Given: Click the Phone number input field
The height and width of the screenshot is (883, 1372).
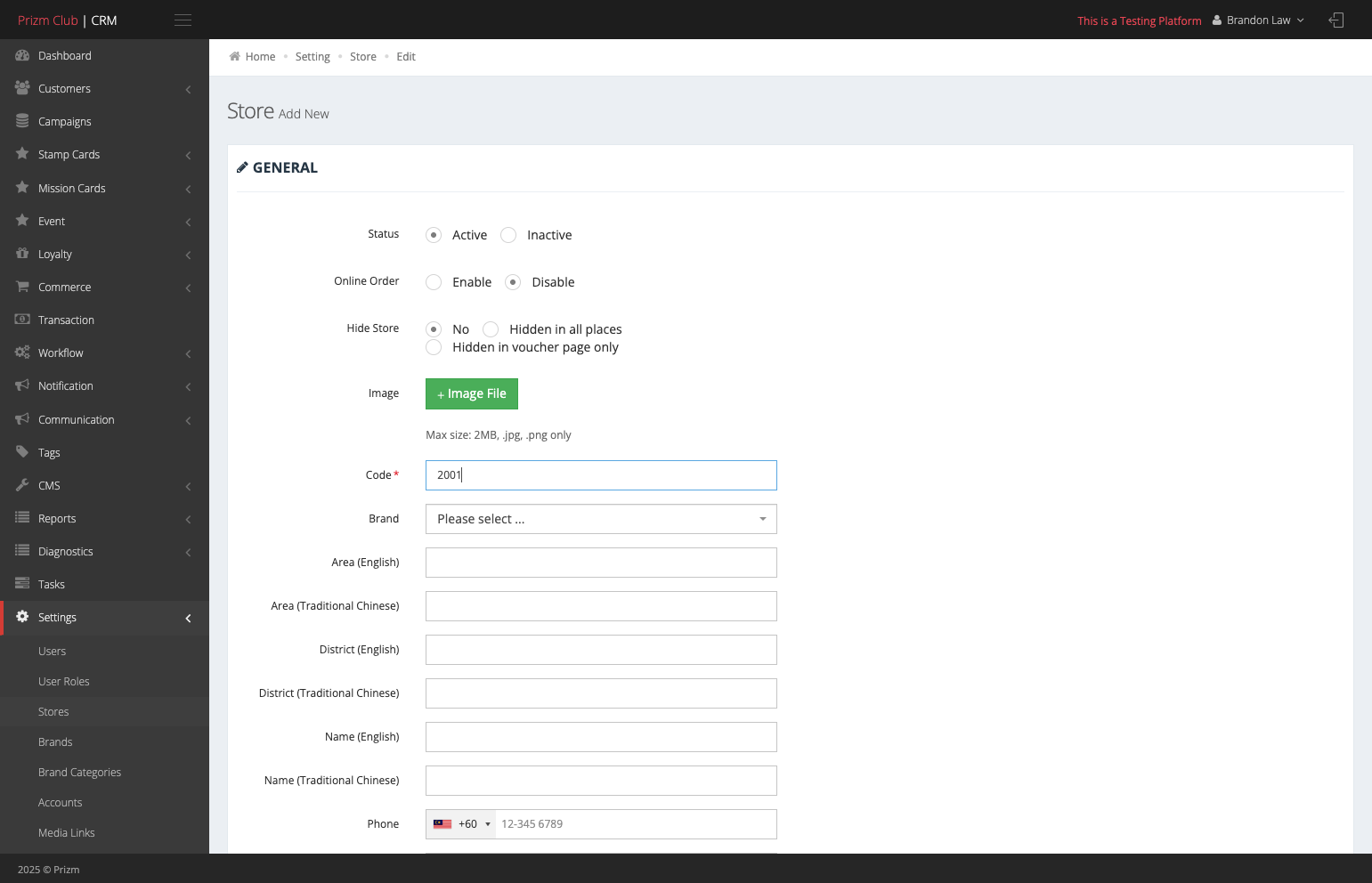Looking at the screenshot, I should [x=636, y=824].
